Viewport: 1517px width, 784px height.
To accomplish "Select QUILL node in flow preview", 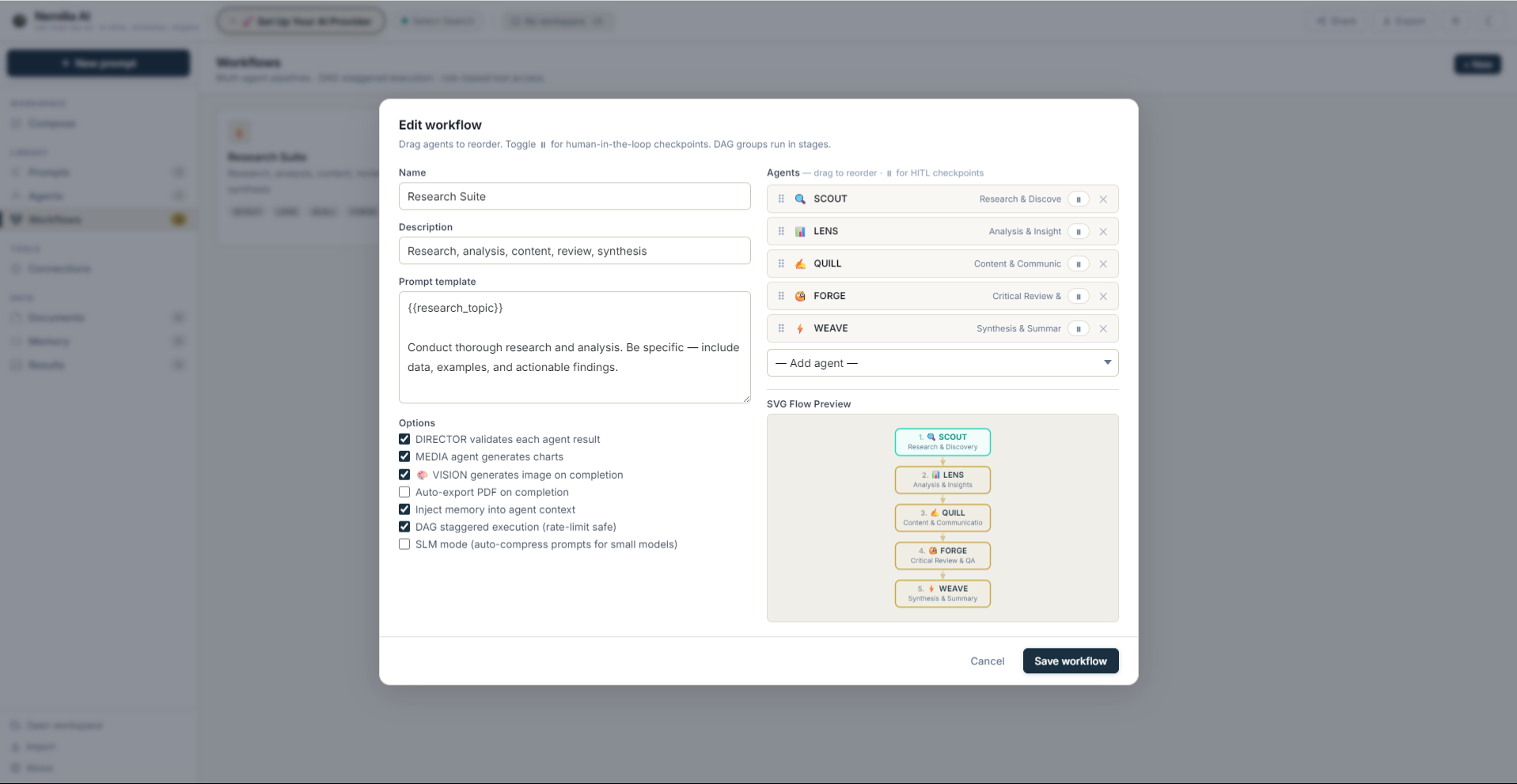I will click(x=942, y=518).
